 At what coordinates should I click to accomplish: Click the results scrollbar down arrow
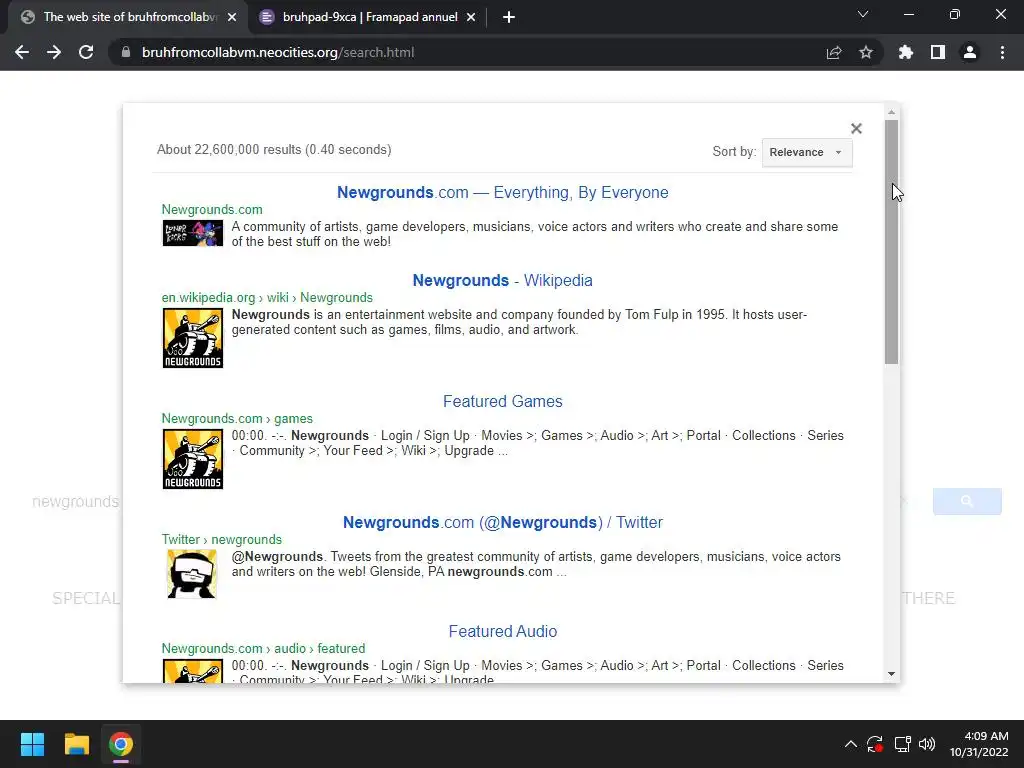(x=891, y=674)
